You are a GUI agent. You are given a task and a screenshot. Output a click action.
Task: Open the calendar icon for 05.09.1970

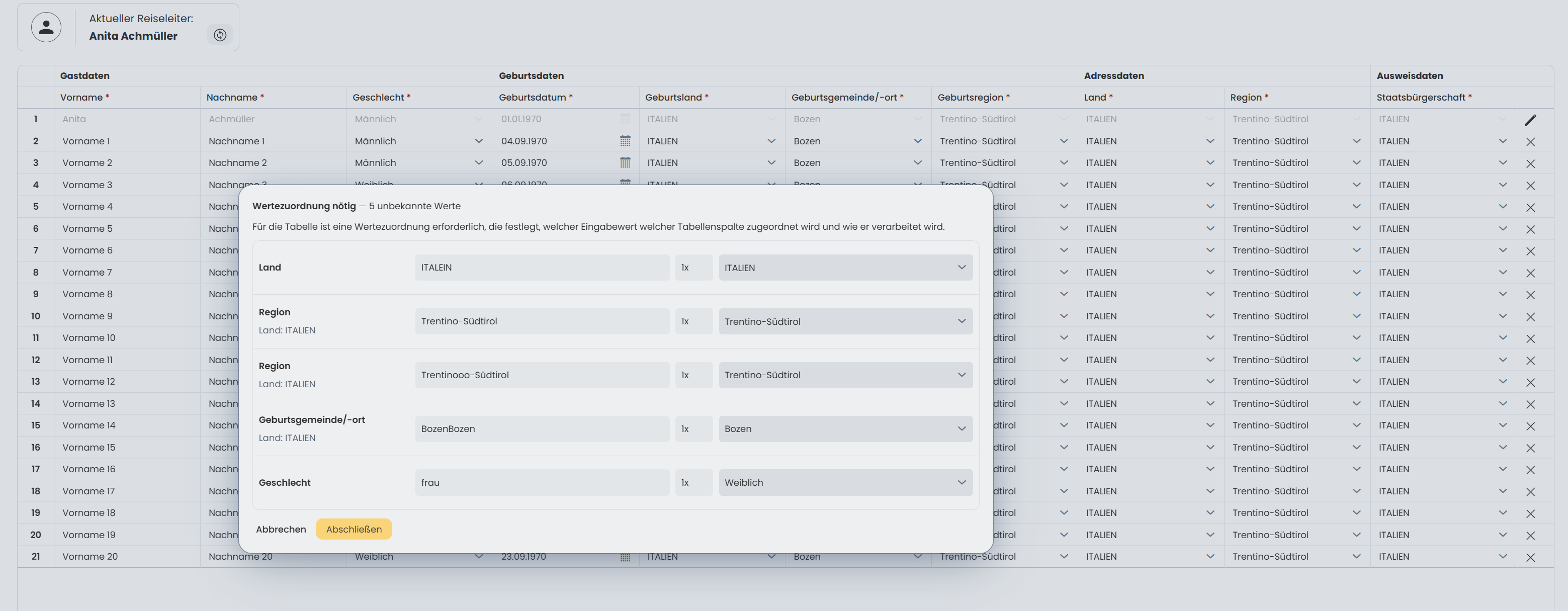625,163
